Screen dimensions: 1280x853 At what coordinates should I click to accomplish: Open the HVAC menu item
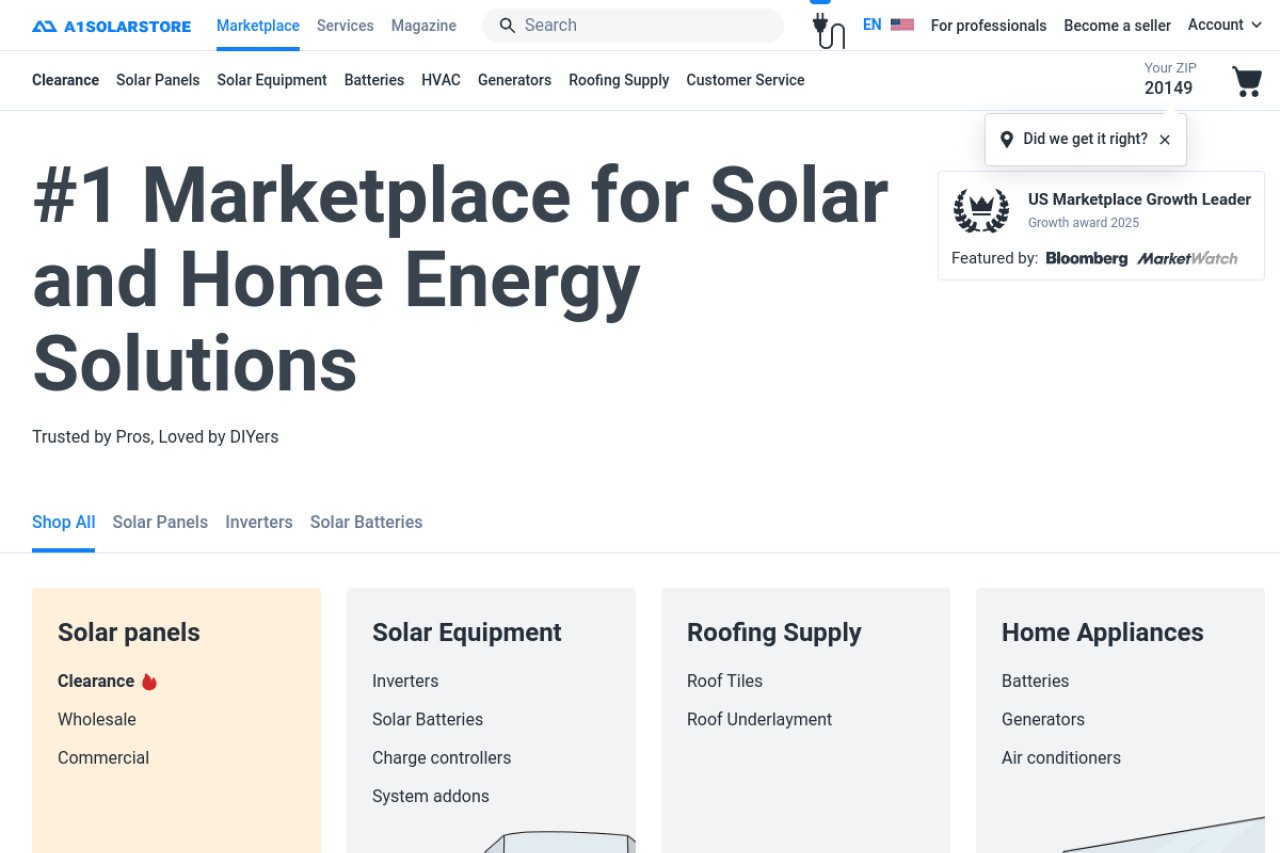tap(441, 80)
